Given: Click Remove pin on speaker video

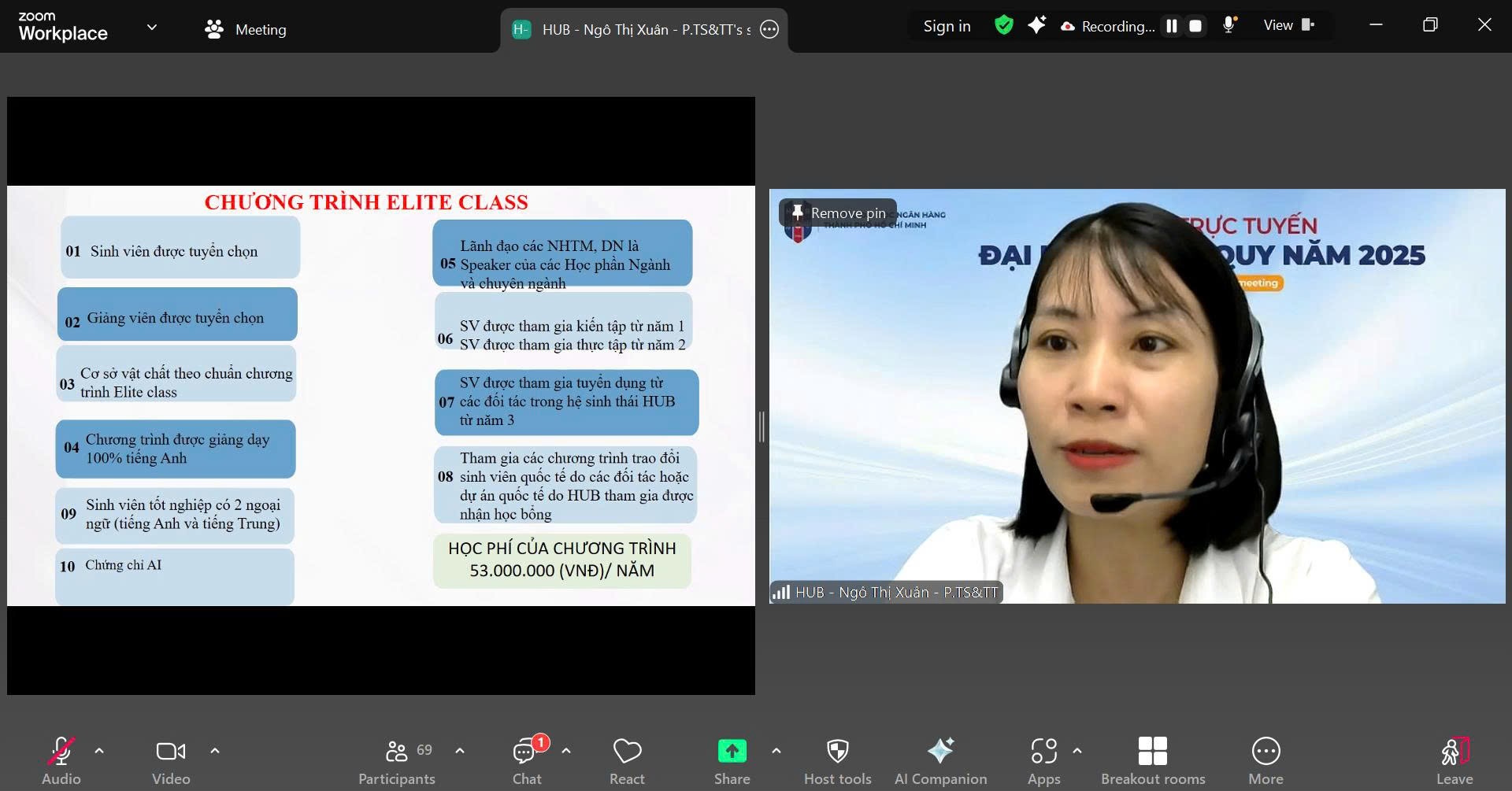Looking at the screenshot, I should coord(838,213).
